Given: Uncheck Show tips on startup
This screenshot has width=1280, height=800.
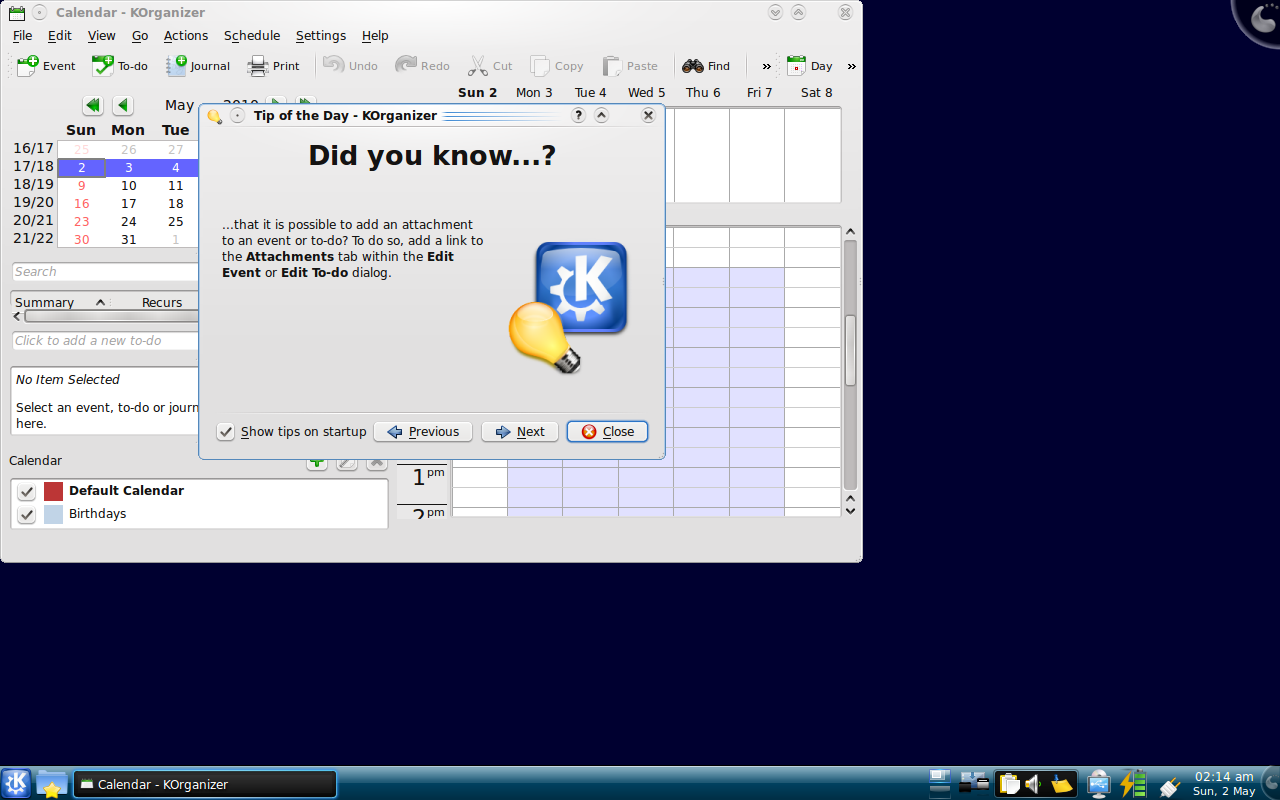Looking at the screenshot, I should [226, 432].
